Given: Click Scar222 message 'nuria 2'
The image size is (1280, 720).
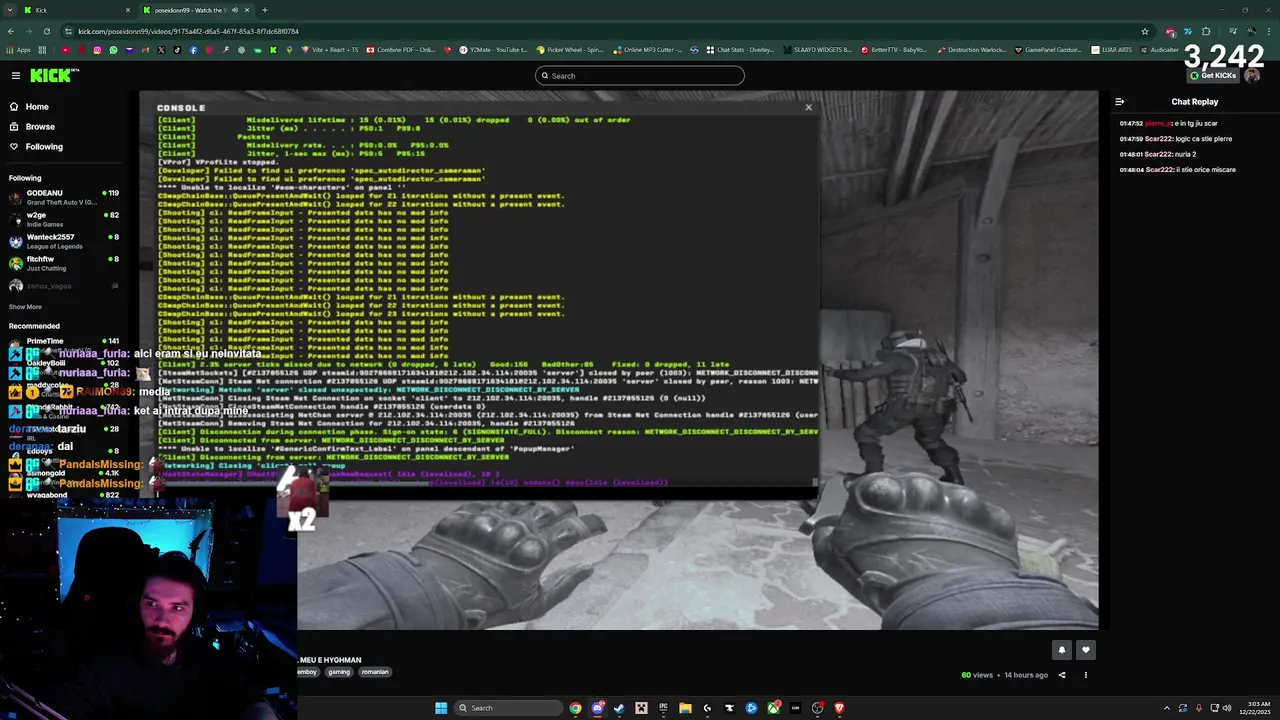Looking at the screenshot, I should 1158,154.
